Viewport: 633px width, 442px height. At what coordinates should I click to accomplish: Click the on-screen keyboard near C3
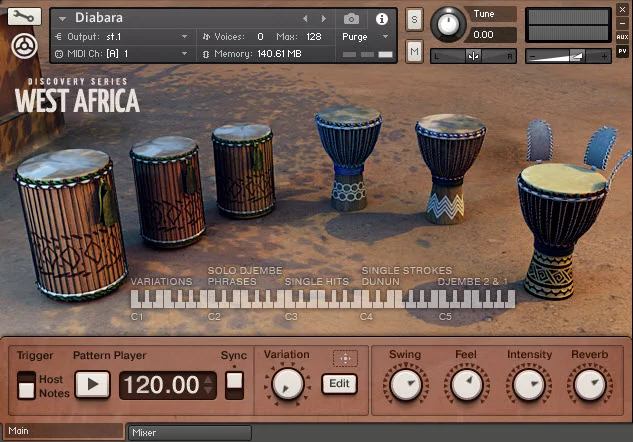[290, 299]
